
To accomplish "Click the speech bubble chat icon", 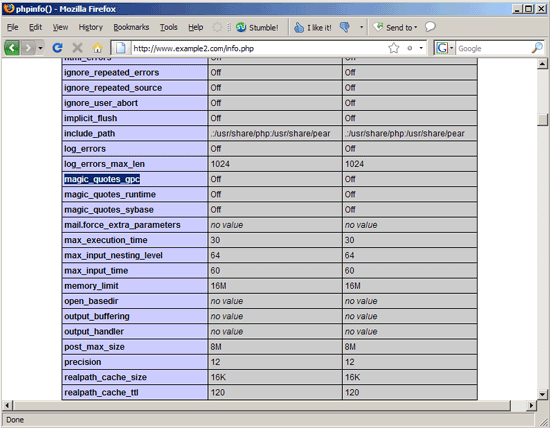I will [430, 27].
